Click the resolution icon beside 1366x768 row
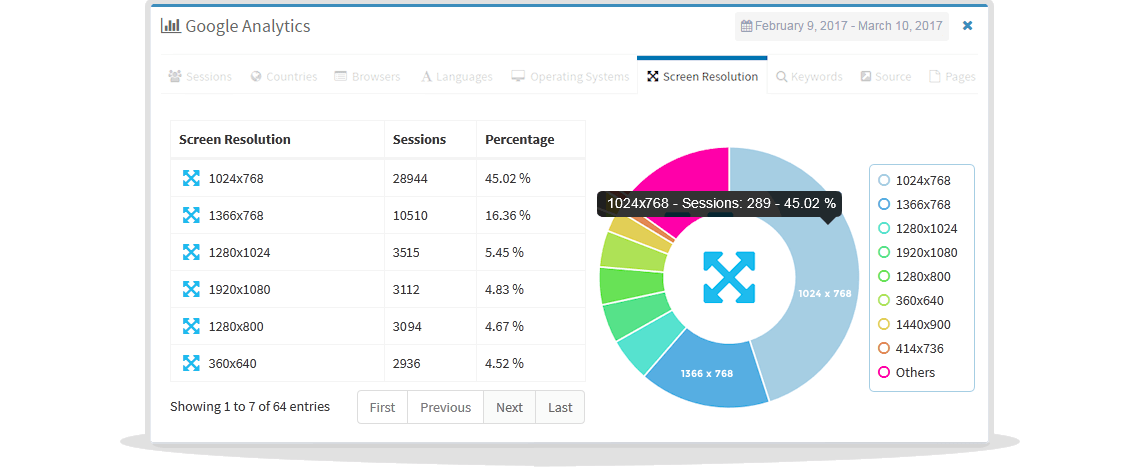This screenshot has height=467, width=1140. tap(190, 215)
